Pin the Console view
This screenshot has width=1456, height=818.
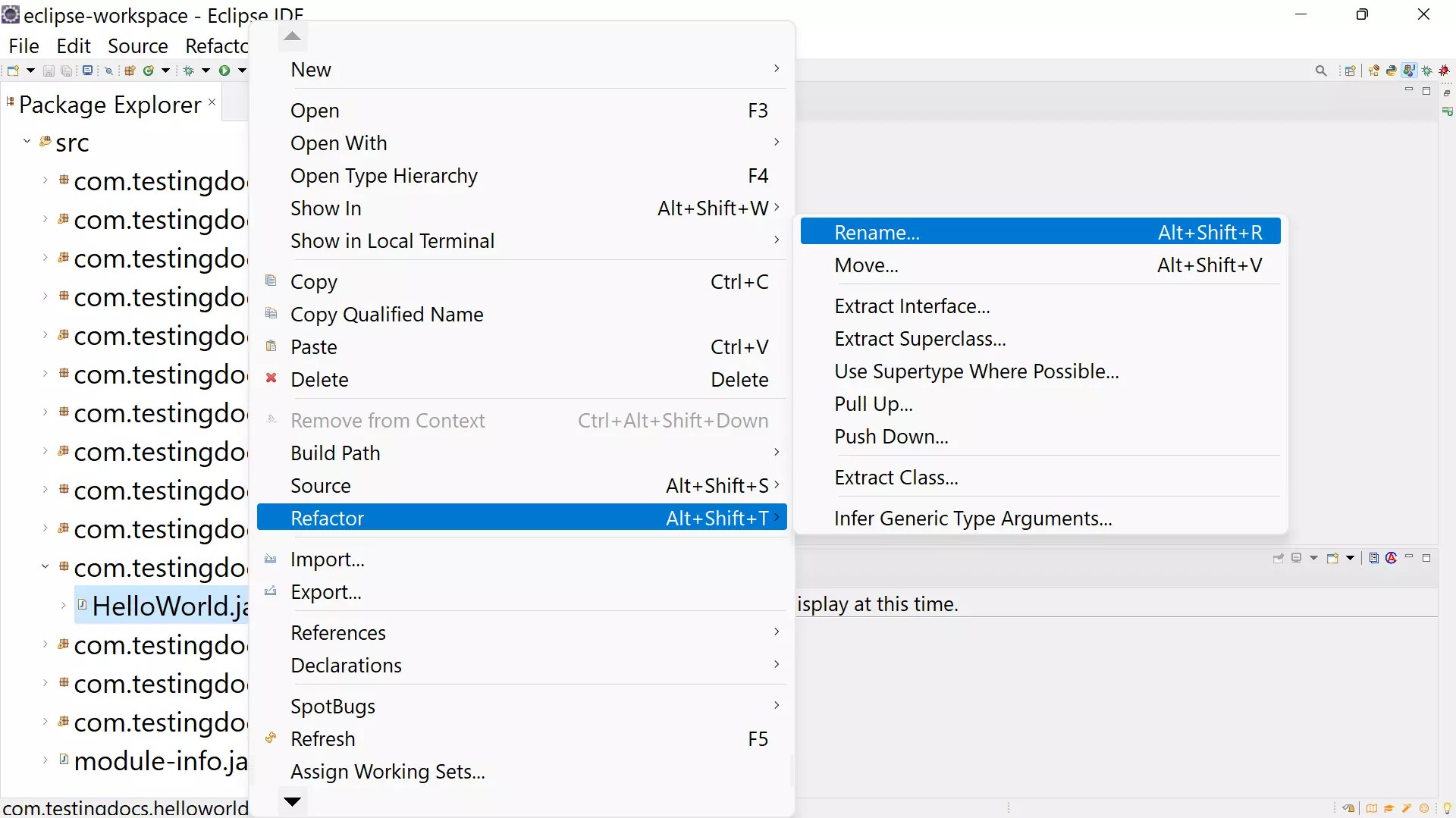[x=1279, y=559]
